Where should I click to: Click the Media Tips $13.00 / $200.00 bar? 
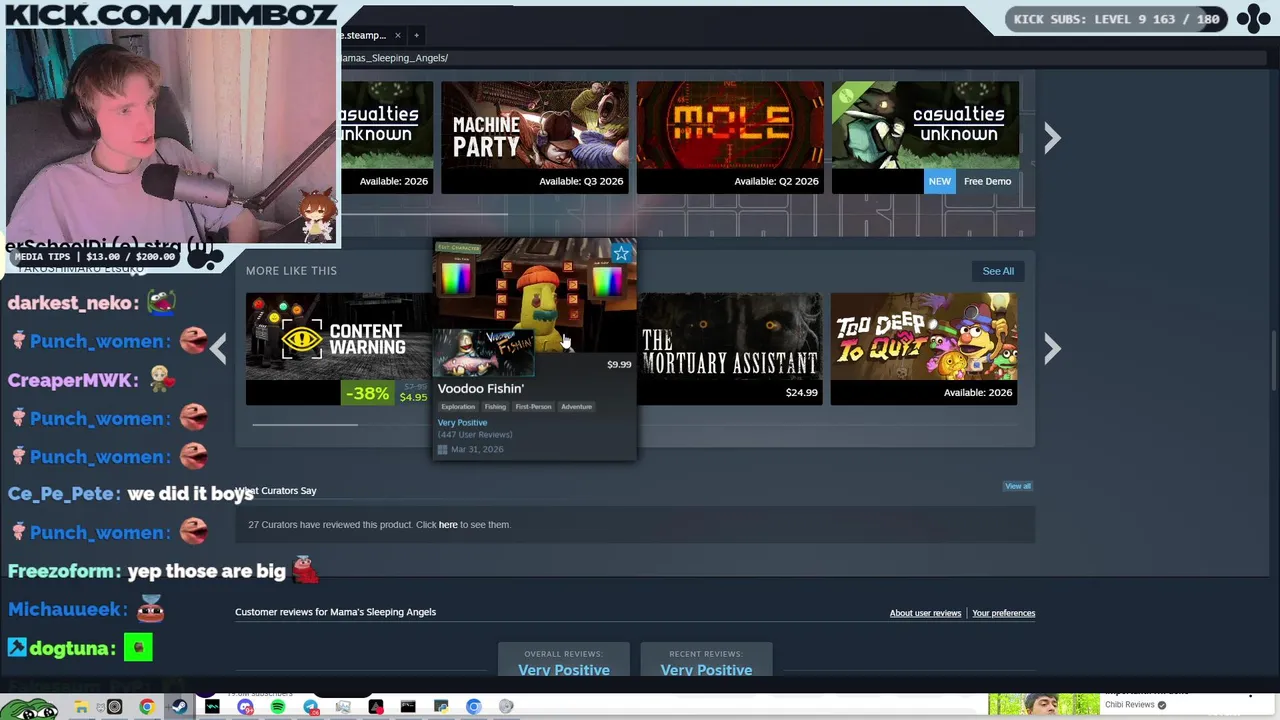95,257
